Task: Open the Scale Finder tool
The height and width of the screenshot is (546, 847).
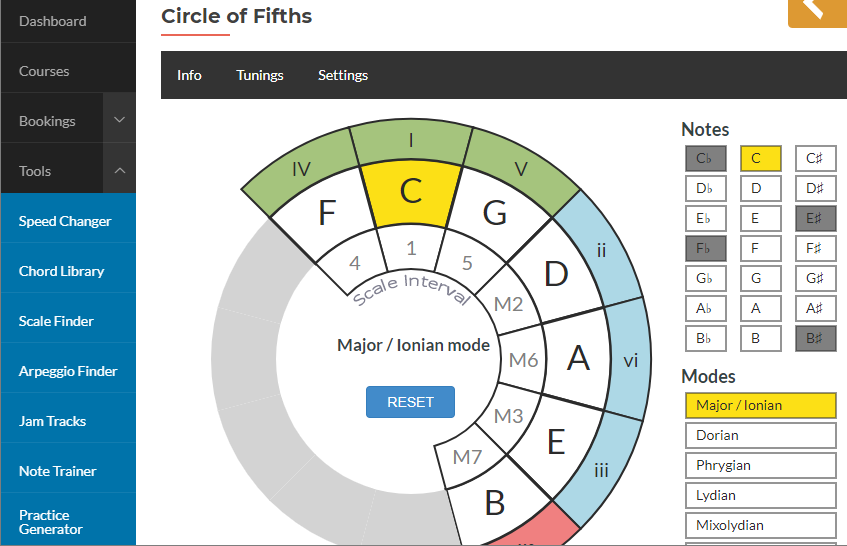Action: point(56,321)
